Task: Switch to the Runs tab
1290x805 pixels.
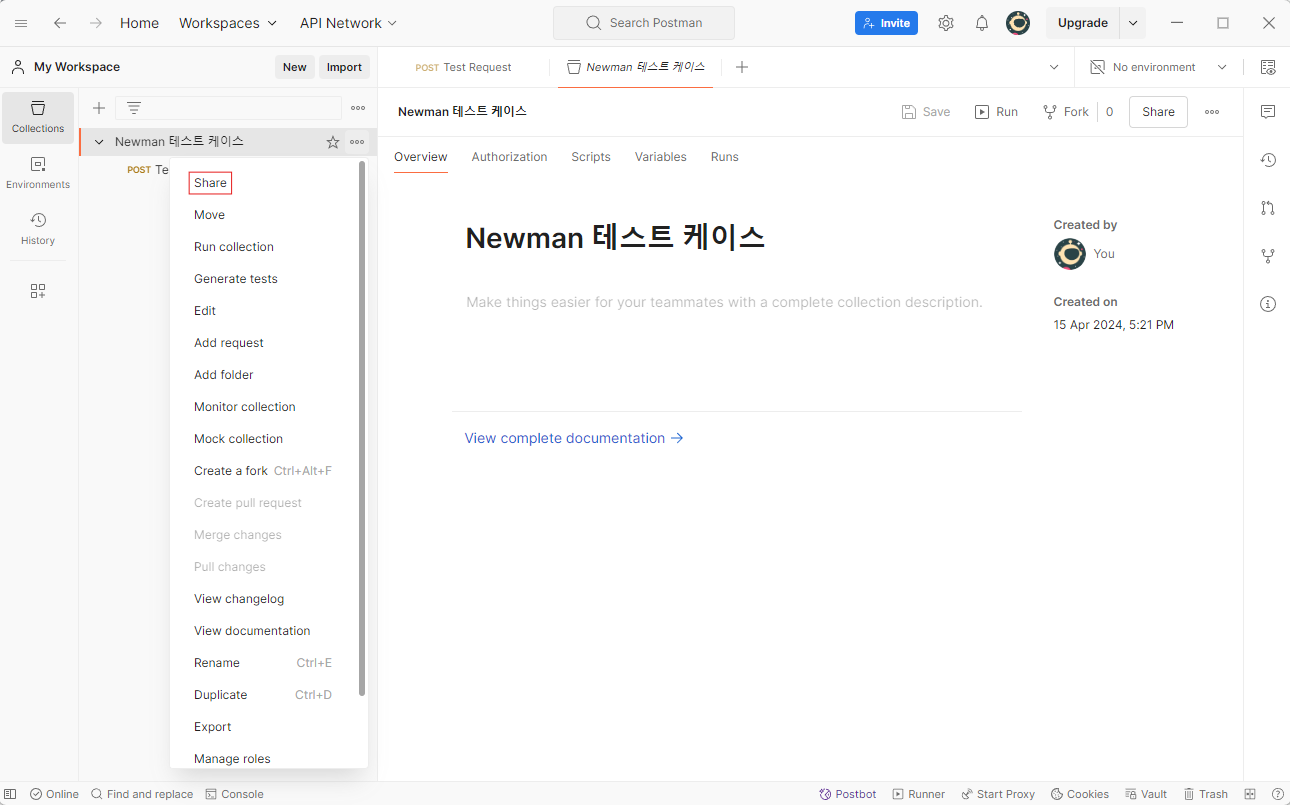Action: point(725,157)
